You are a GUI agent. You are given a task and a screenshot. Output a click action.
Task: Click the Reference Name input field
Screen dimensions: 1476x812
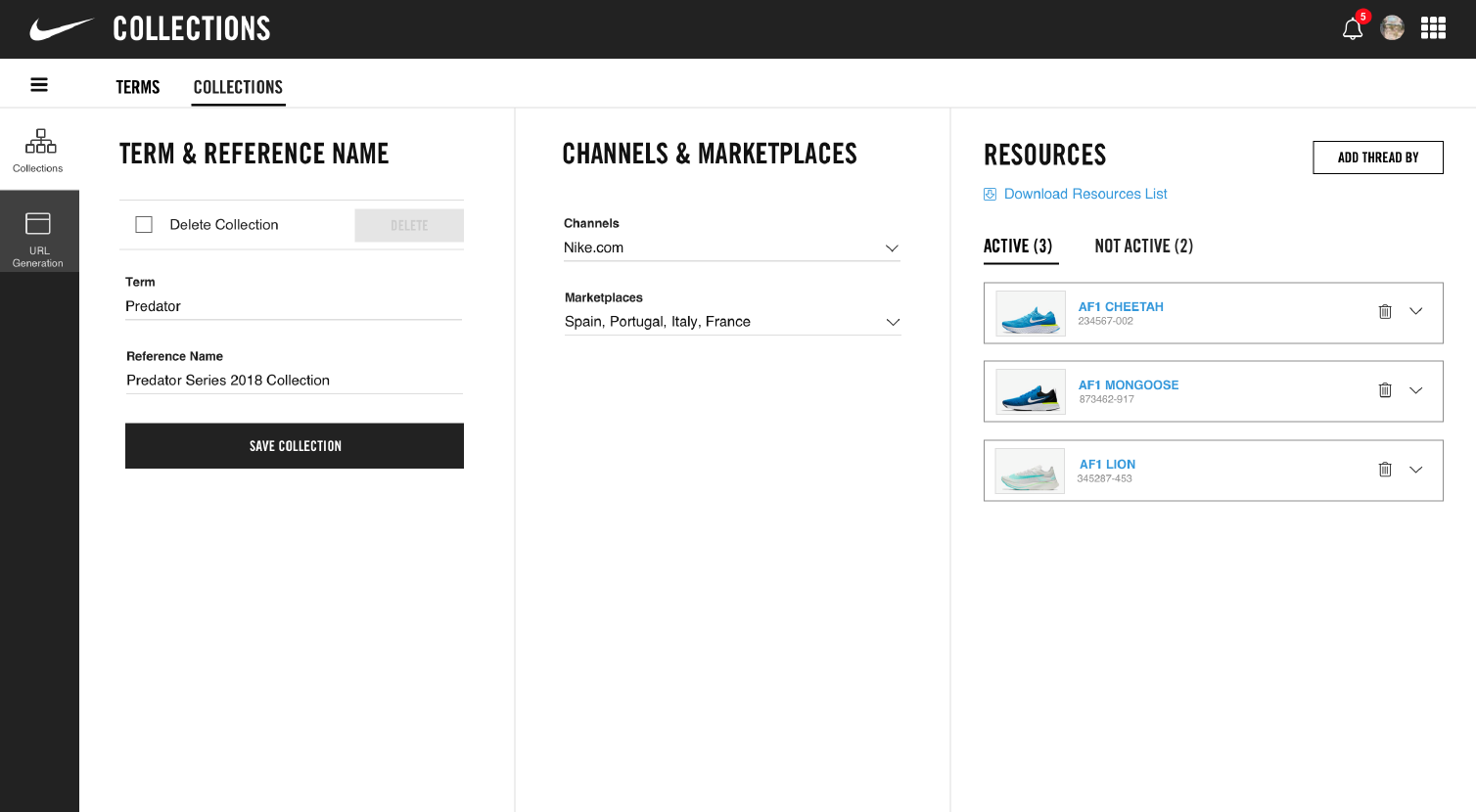click(x=294, y=380)
